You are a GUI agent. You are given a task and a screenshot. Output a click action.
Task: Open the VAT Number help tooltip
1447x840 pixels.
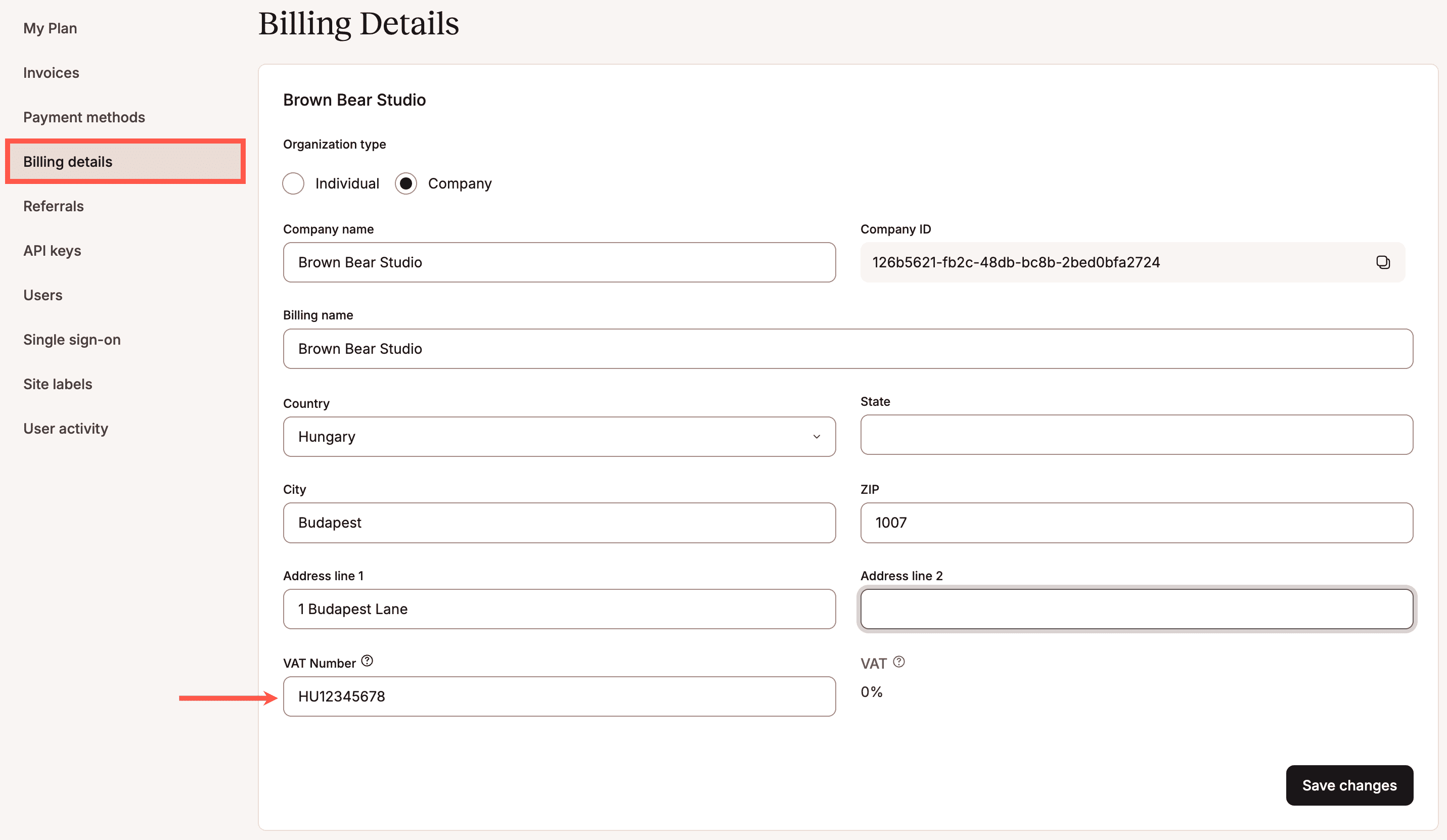tap(367, 661)
